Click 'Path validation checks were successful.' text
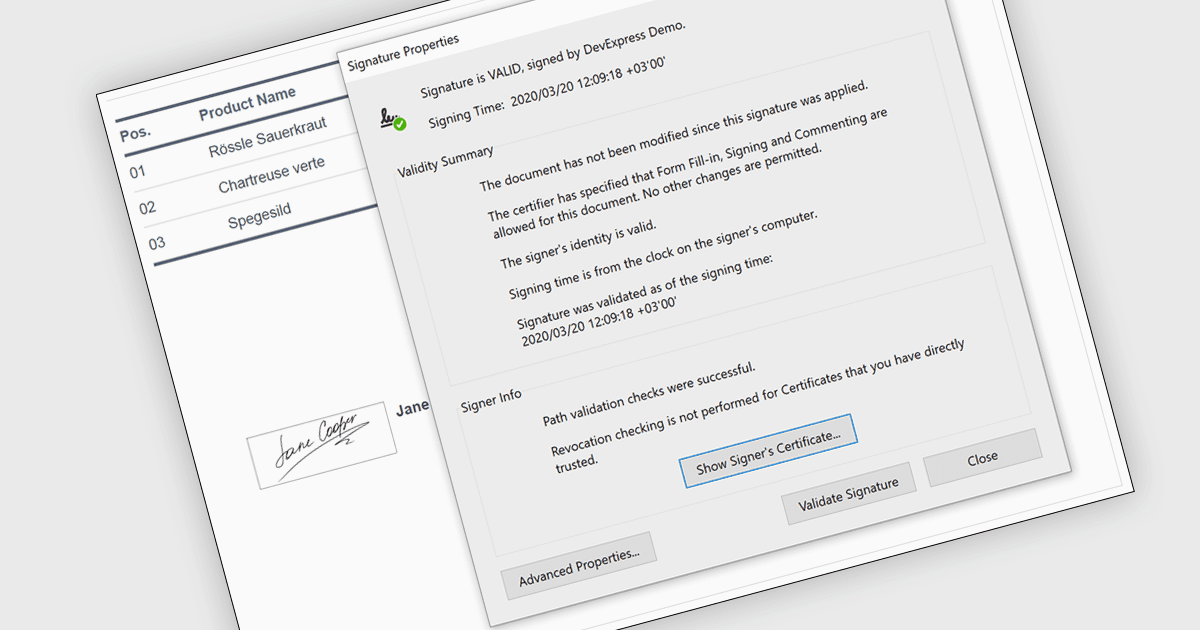The image size is (1200, 630). pyautogui.click(x=648, y=393)
